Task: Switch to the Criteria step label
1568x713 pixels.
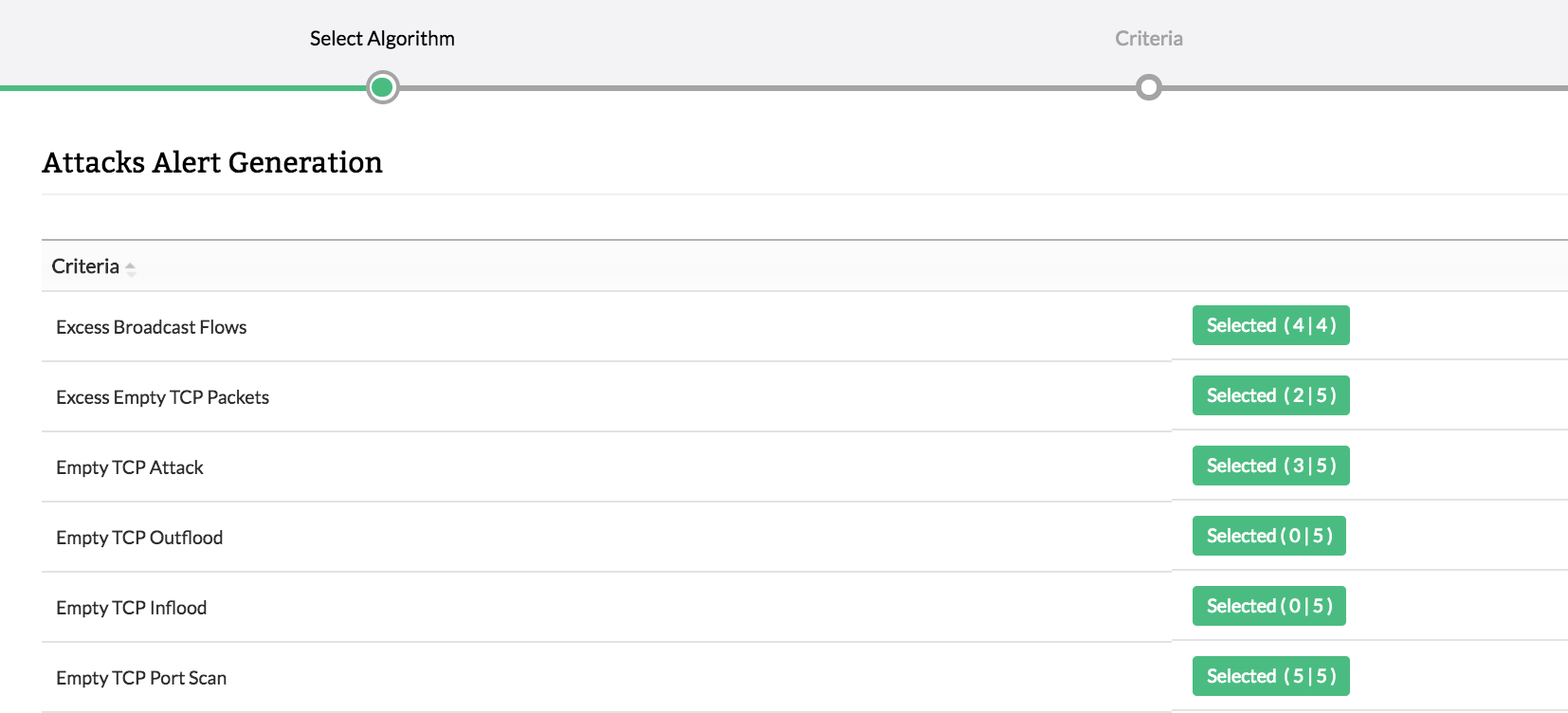Action: (x=1148, y=39)
